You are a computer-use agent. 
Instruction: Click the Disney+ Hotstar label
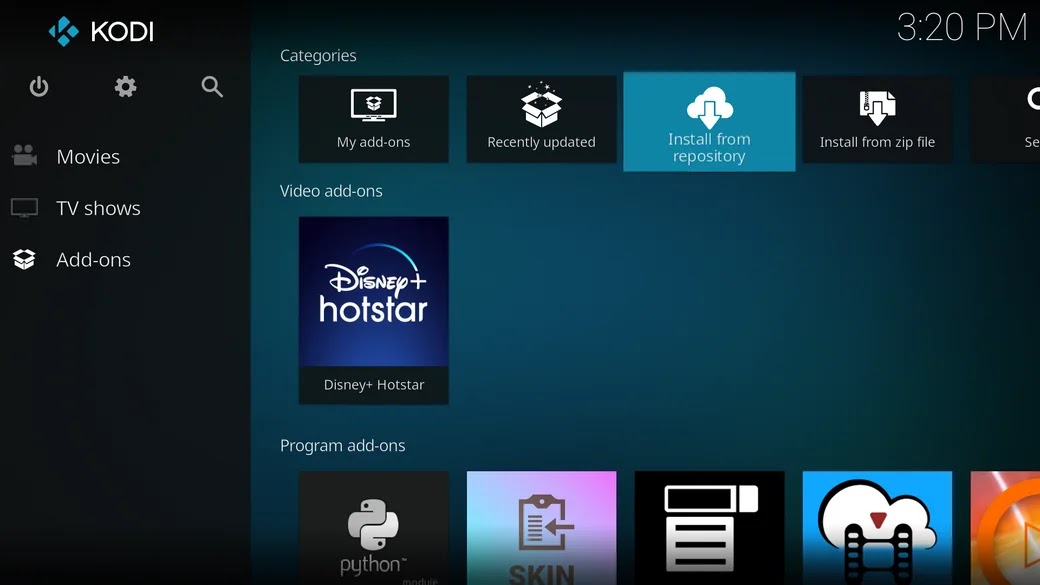point(374,385)
